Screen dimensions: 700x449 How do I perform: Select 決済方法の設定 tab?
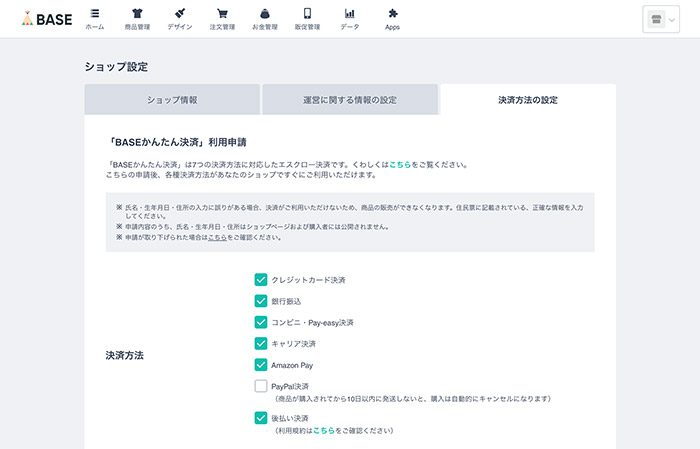tap(528, 100)
